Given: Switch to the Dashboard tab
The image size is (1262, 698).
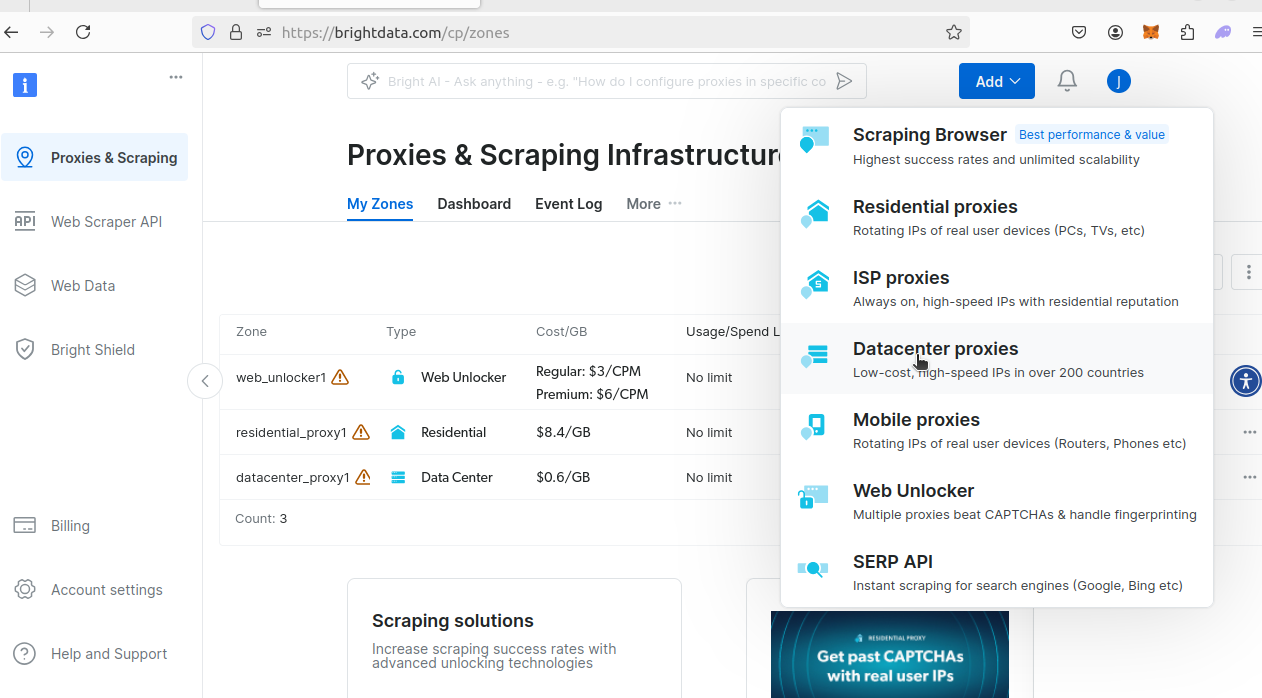Looking at the screenshot, I should click(474, 203).
